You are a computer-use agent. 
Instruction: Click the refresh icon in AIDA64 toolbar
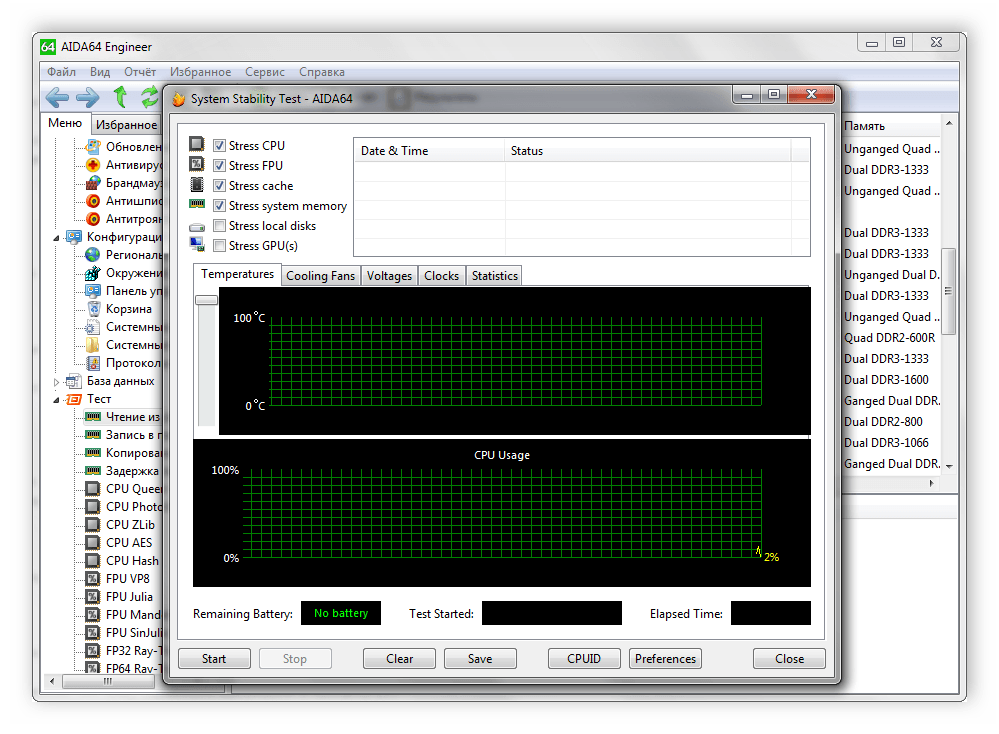pyautogui.click(x=150, y=97)
